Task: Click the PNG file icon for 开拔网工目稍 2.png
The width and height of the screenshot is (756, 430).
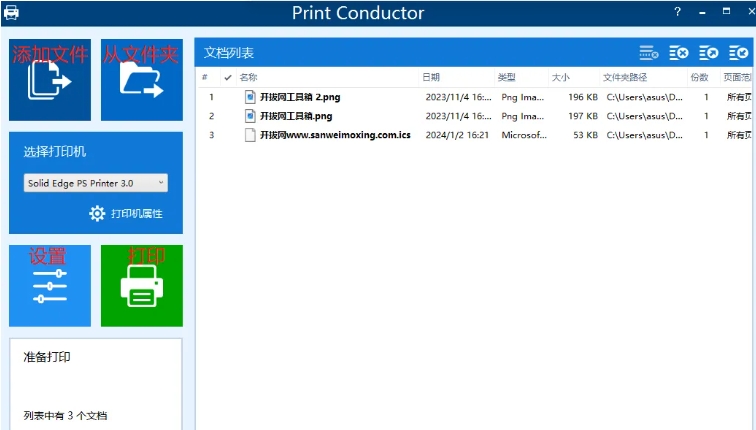Action: point(250,97)
